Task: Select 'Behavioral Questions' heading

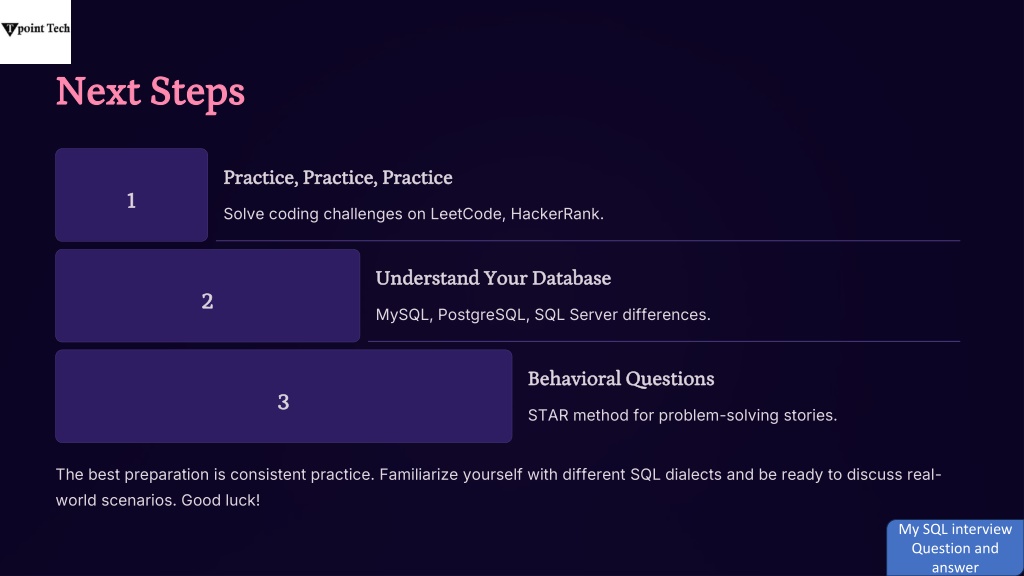Action: (x=621, y=379)
